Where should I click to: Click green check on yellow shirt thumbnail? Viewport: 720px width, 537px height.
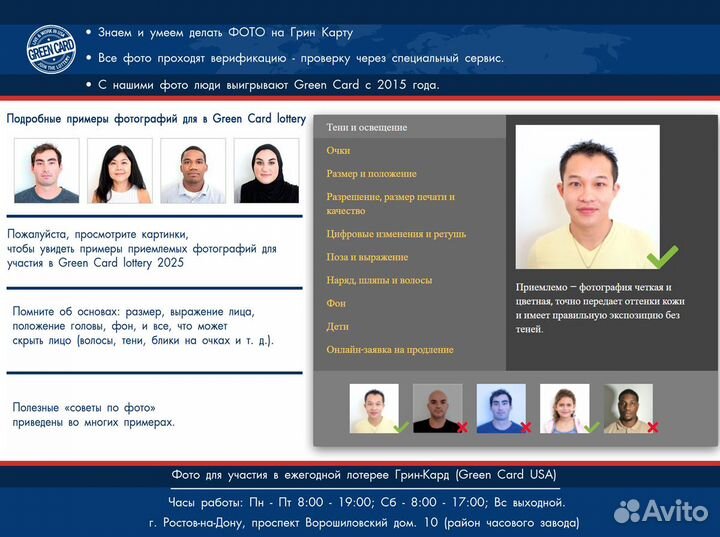(x=401, y=427)
